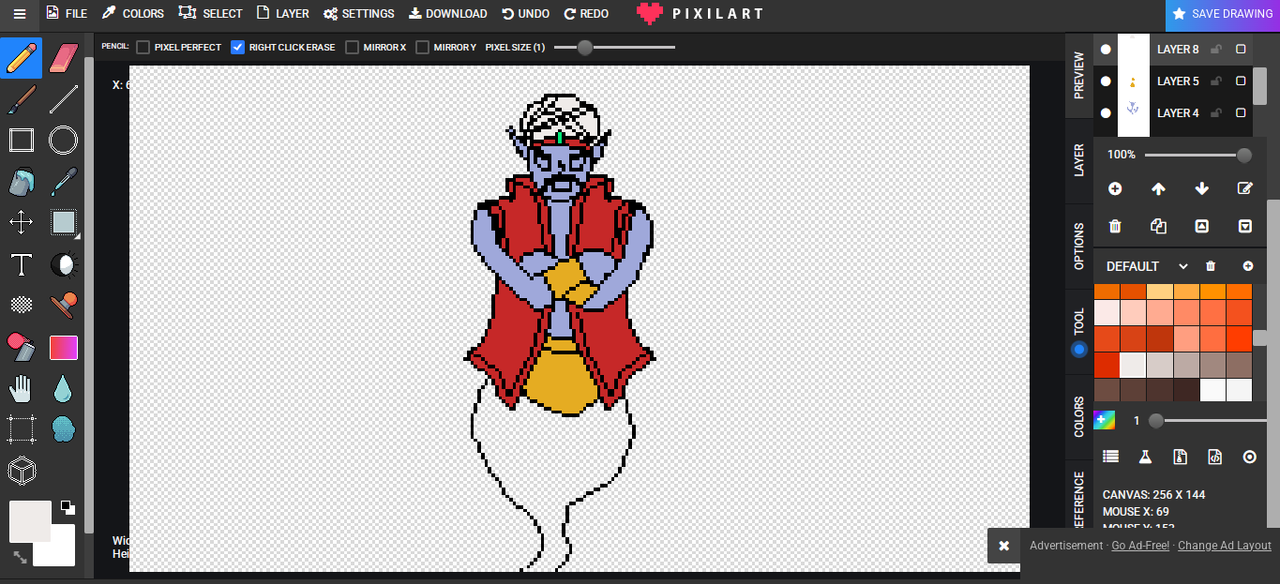Tick the select box for Layer 5
This screenshot has height=584, width=1280.
[1241, 81]
